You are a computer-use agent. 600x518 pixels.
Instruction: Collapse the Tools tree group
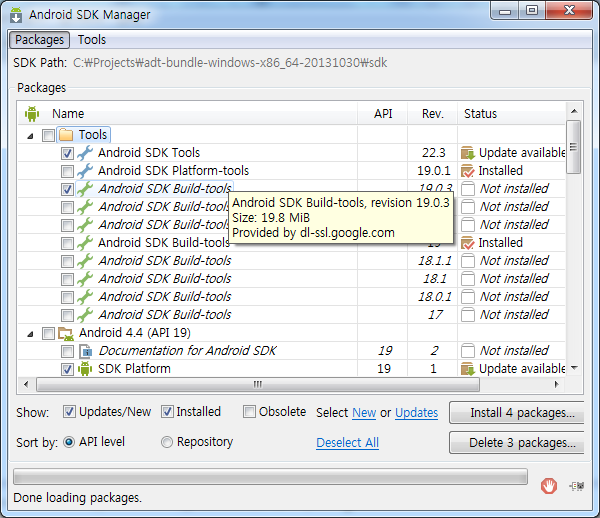pos(31,135)
